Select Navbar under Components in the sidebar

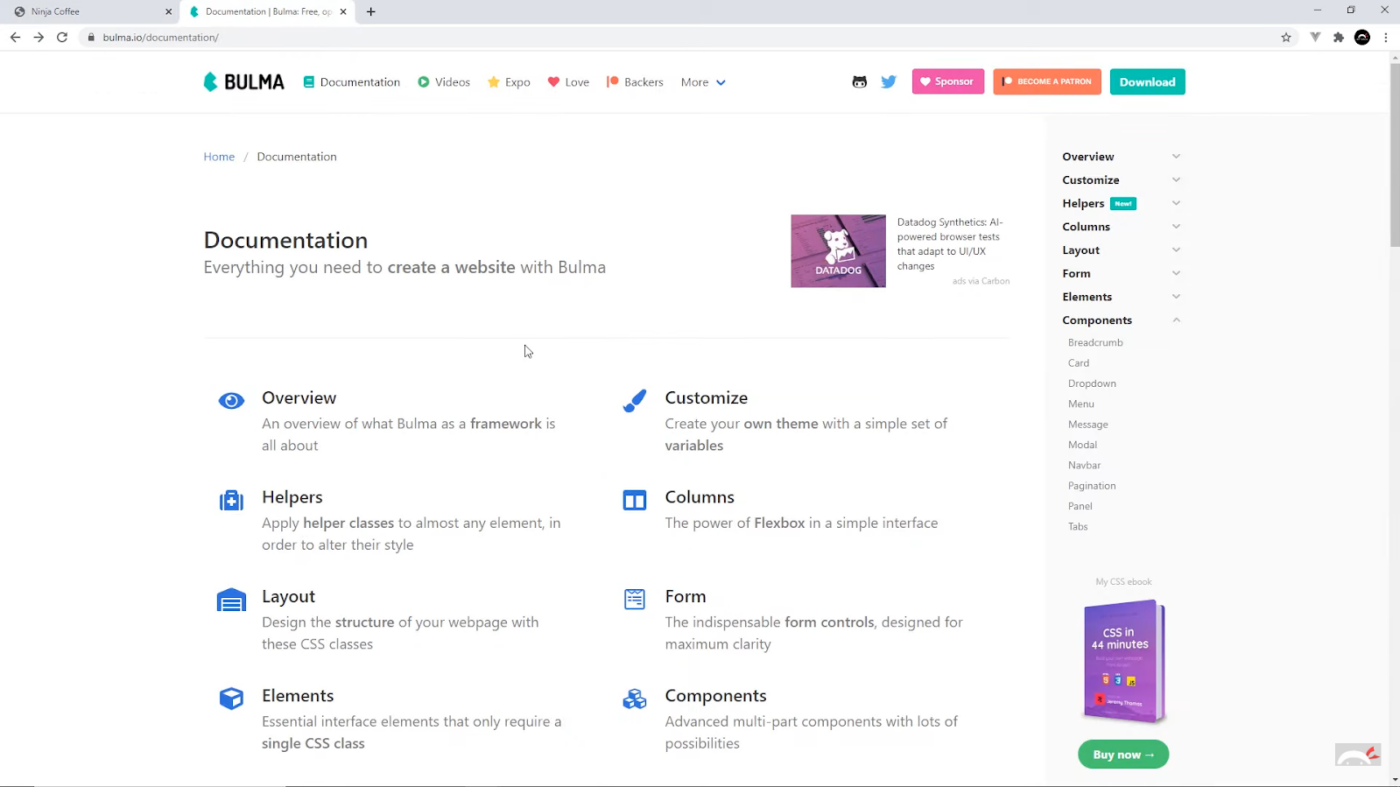tap(1083, 464)
